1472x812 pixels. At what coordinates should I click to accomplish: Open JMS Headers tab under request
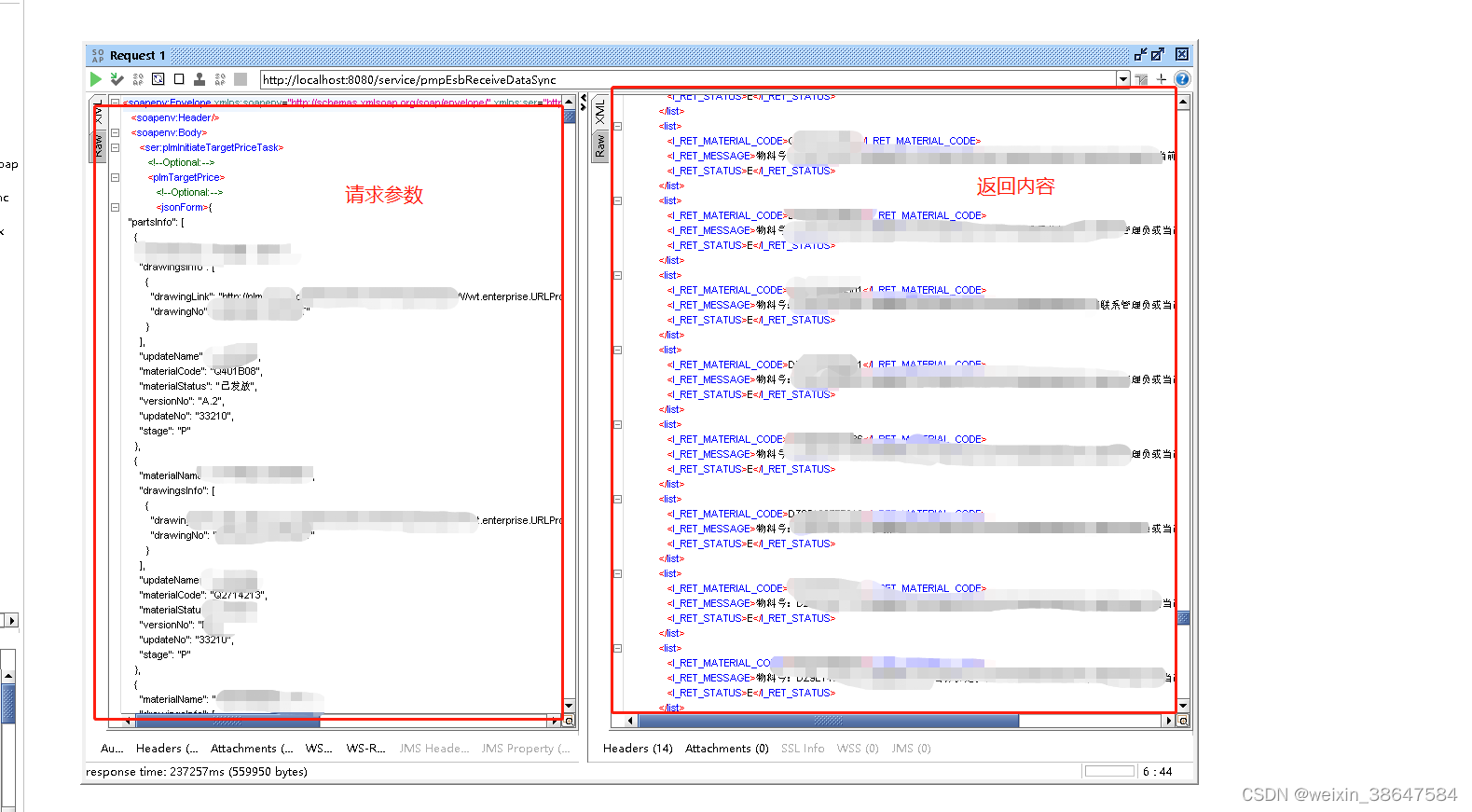point(434,748)
